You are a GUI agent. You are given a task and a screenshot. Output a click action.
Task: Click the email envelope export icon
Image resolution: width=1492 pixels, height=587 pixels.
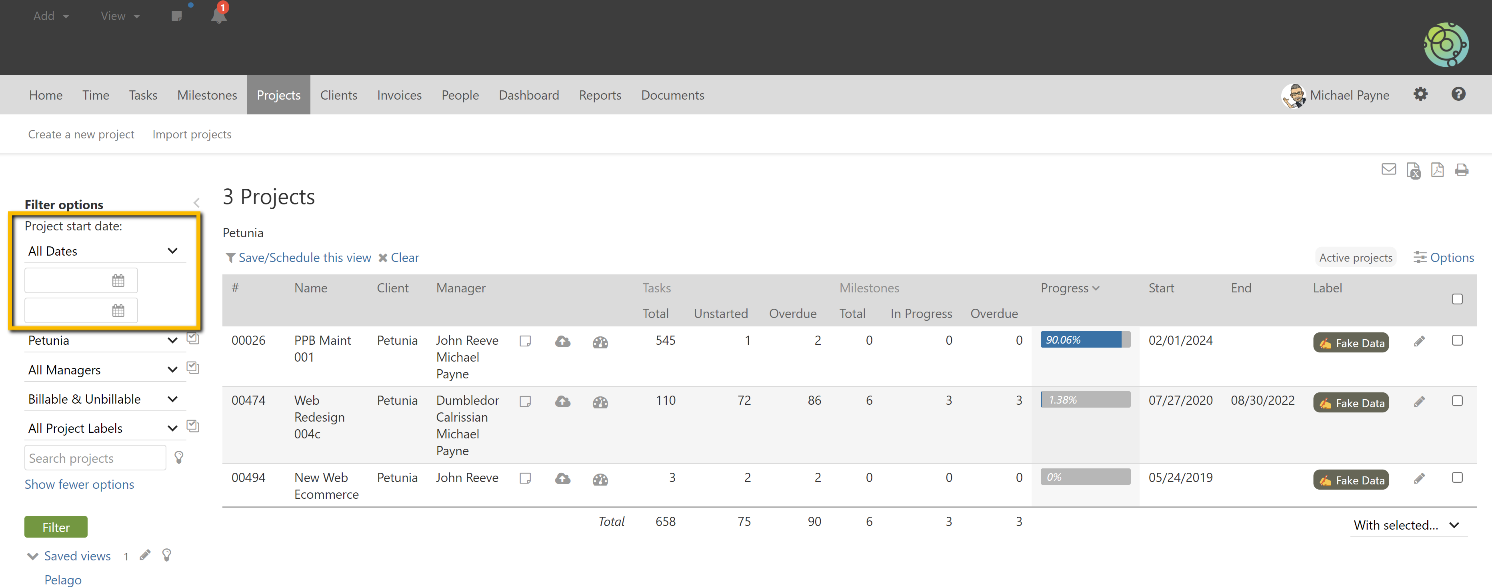click(1389, 170)
